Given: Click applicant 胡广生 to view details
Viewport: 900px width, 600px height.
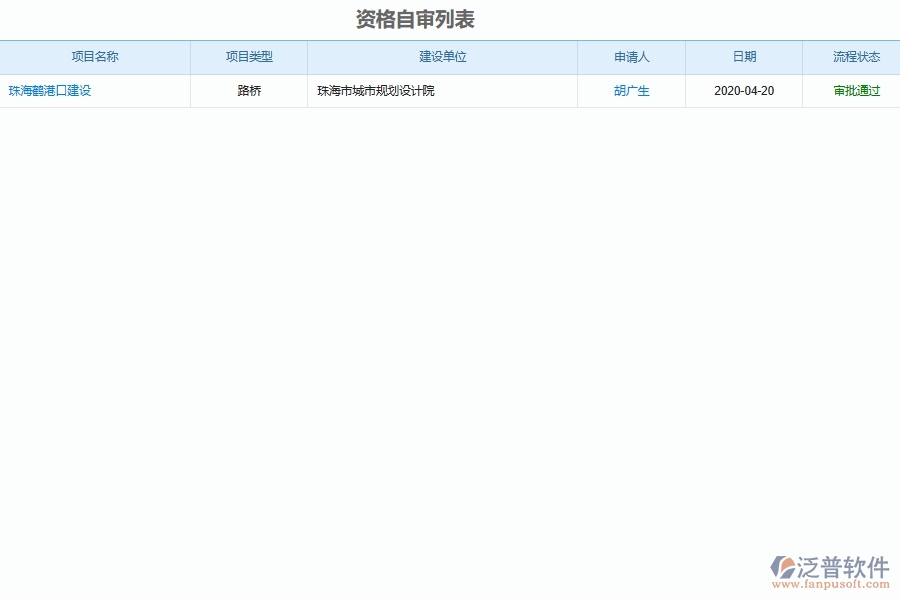Looking at the screenshot, I should coord(631,90).
